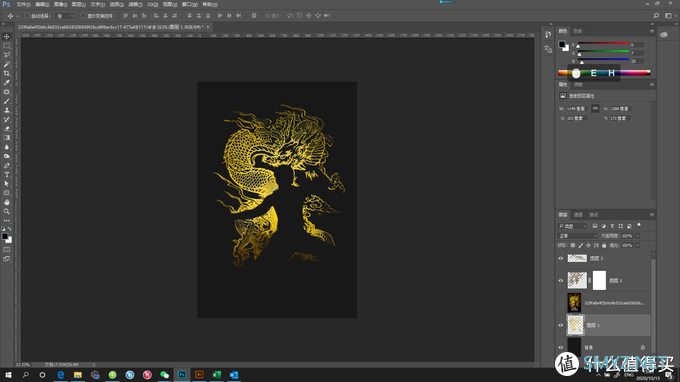Select the Magic Wand tool
This screenshot has width=680, height=382.
click(7, 64)
